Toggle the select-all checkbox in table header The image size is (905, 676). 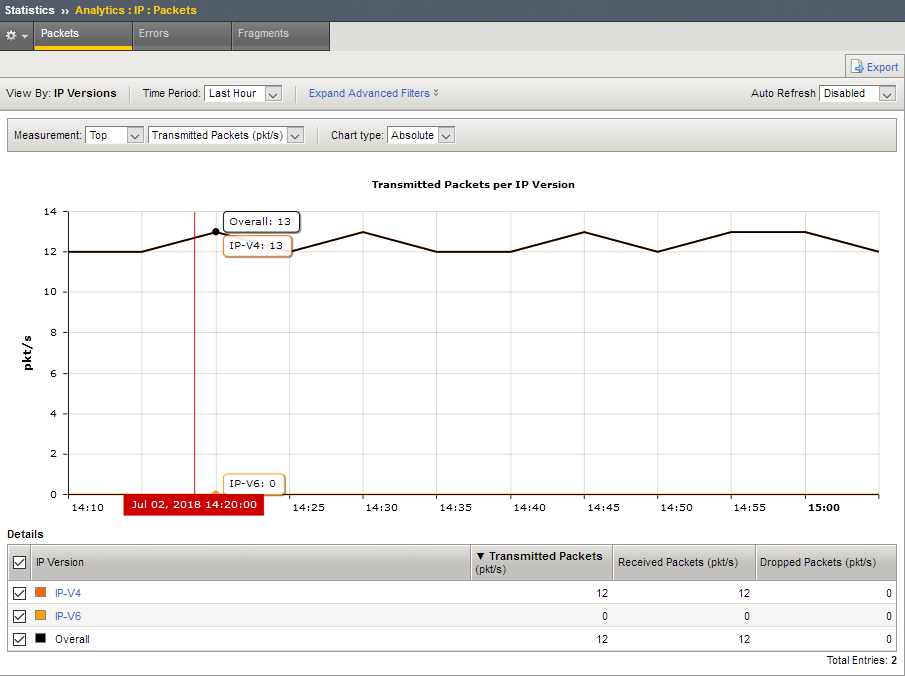[x=19, y=563]
